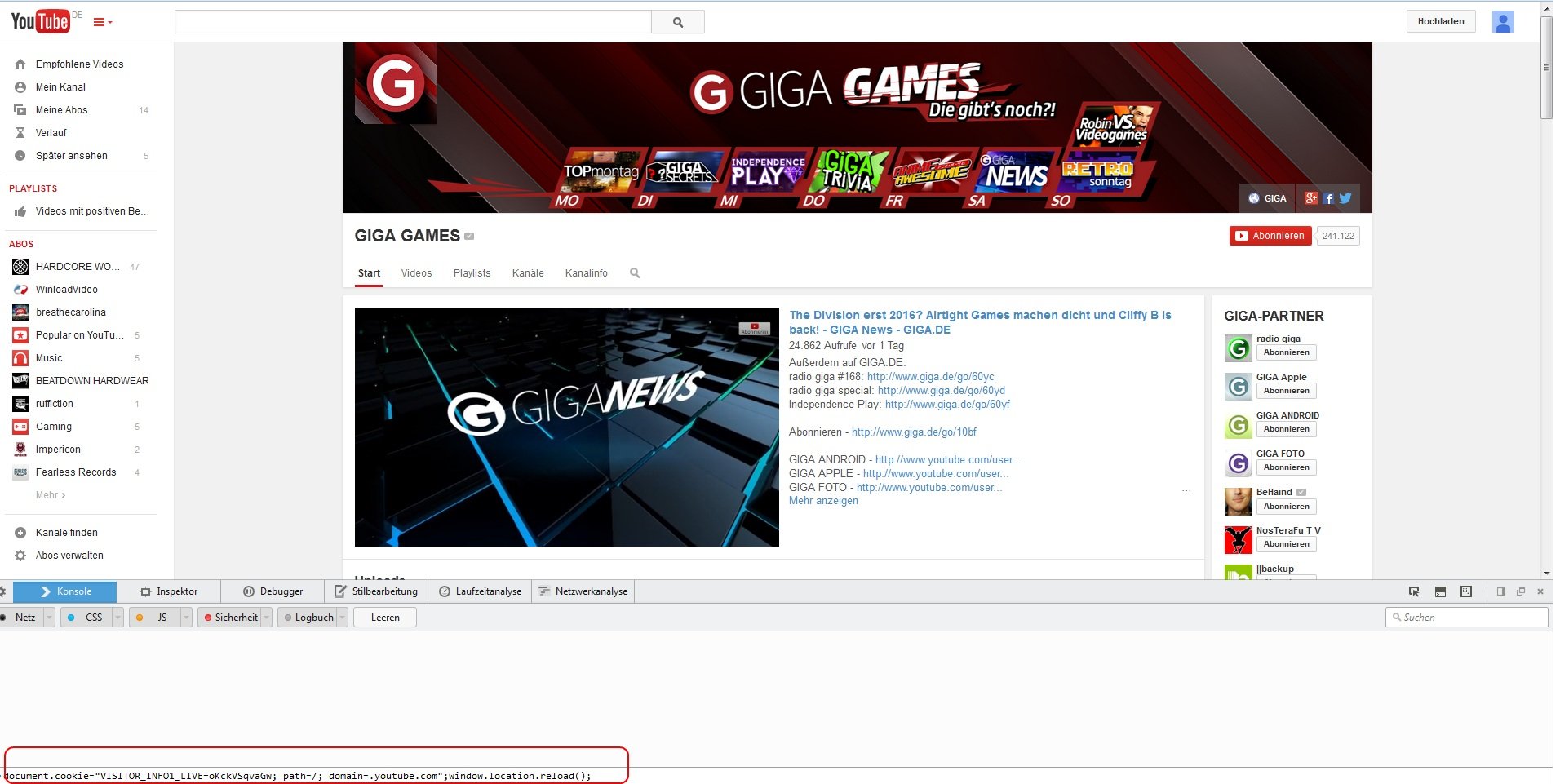Click the Kanäle finden plus icon
The width and height of the screenshot is (1560, 784).
pyautogui.click(x=20, y=533)
